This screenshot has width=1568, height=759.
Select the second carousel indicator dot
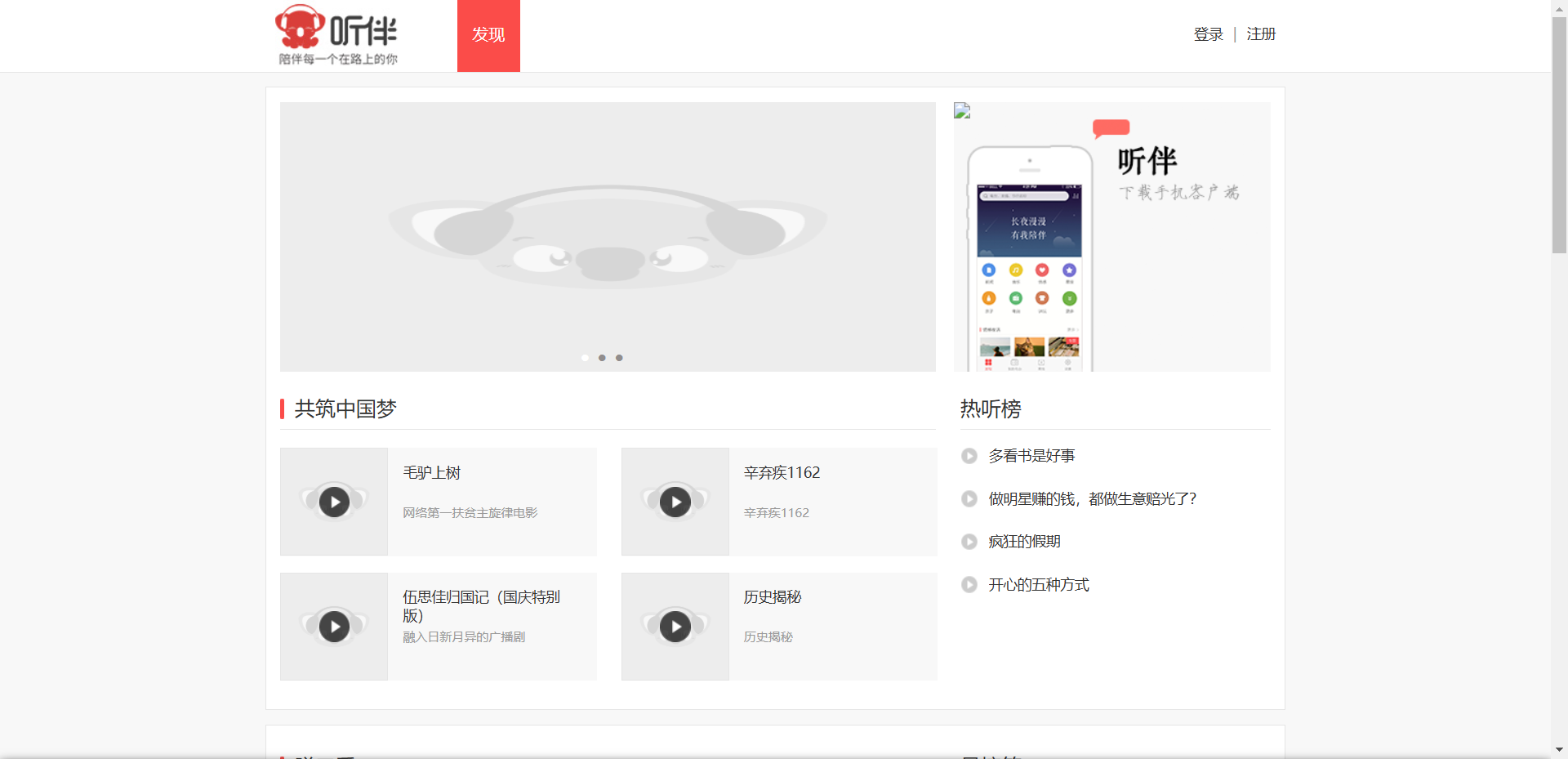pyautogui.click(x=602, y=358)
